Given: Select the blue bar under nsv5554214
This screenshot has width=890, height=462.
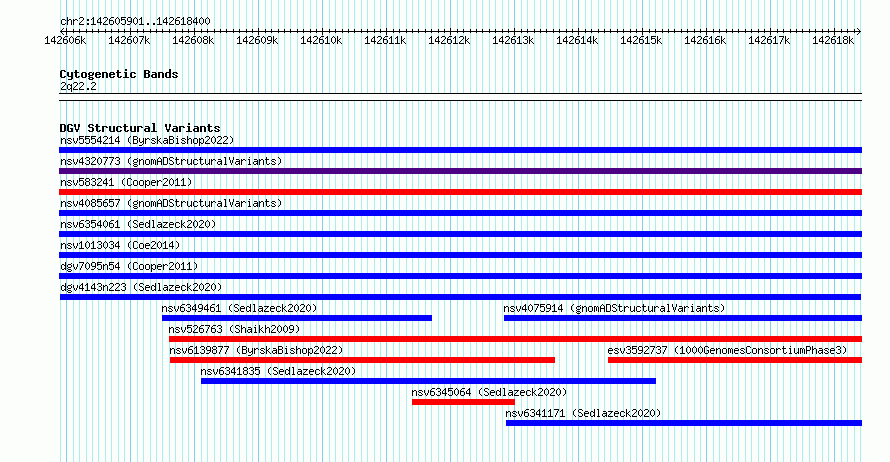Looking at the screenshot, I should coord(460,150).
